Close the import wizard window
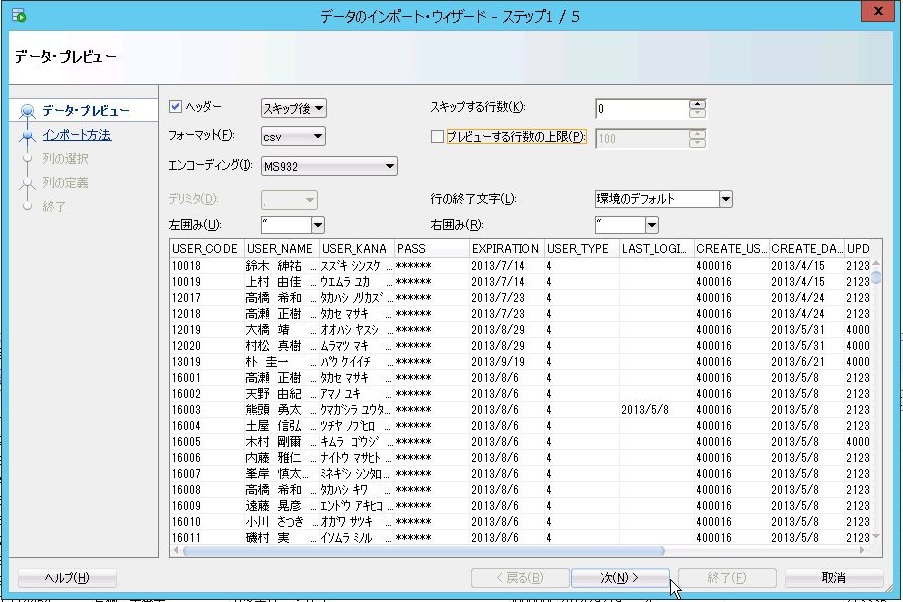The height and width of the screenshot is (602, 903). click(876, 14)
